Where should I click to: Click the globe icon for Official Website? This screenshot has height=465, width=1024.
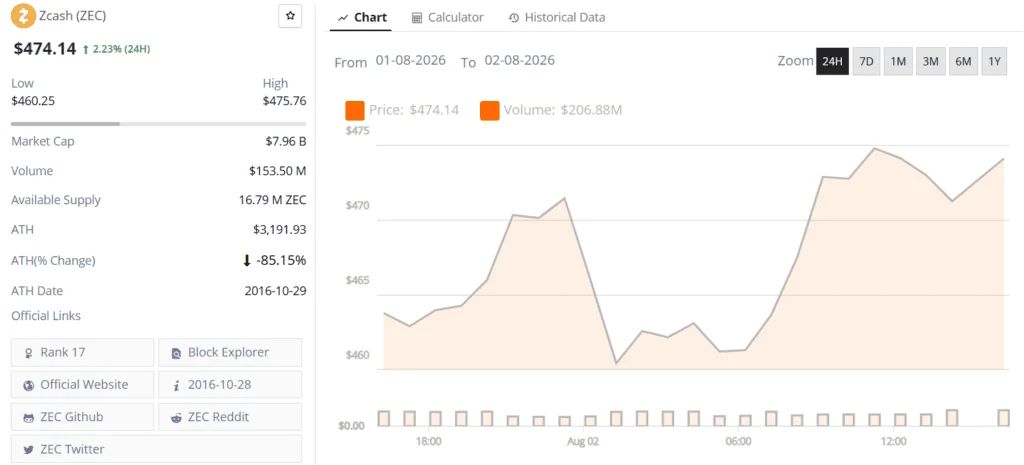[x=28, y=385]
